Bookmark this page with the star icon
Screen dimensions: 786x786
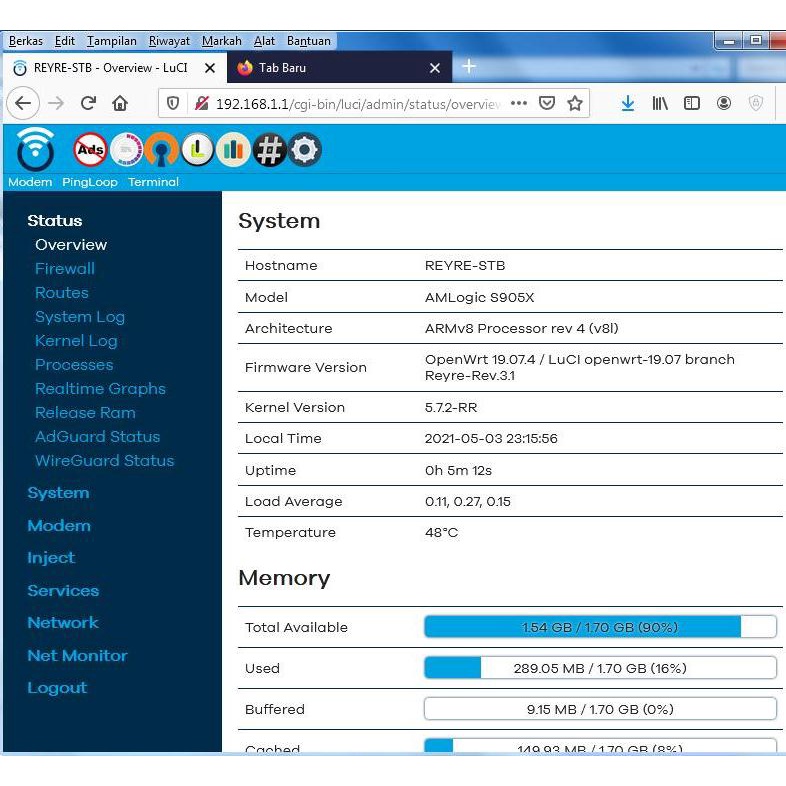(574, 103)
